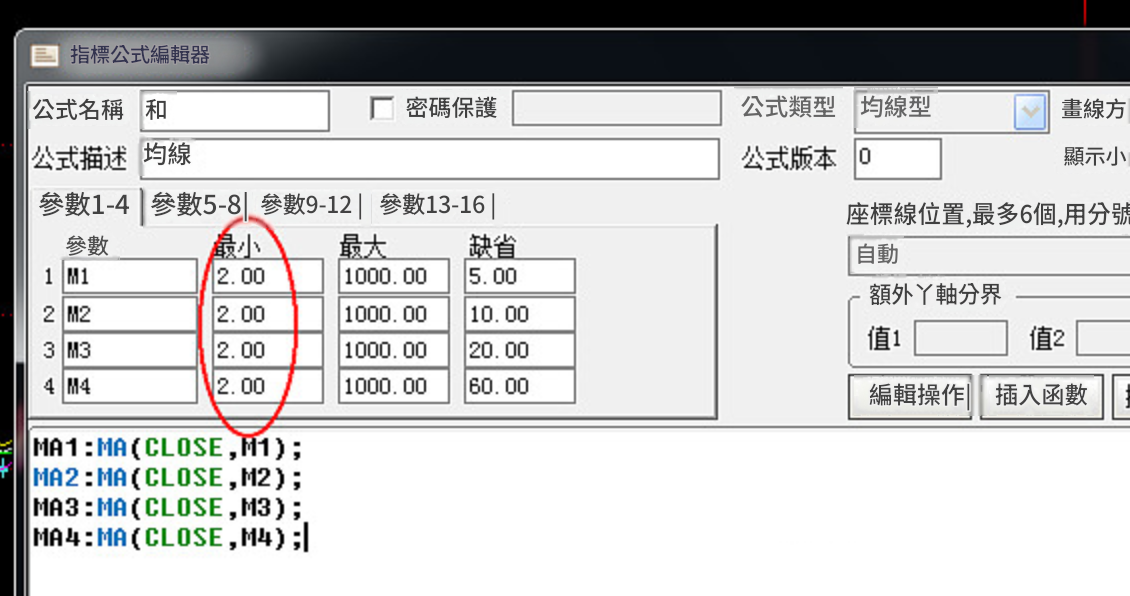Click the MA2:MA(CLOSE,M2); code line
The width and height of the screenshot is (1130, 596).
(x=168, y=478)
